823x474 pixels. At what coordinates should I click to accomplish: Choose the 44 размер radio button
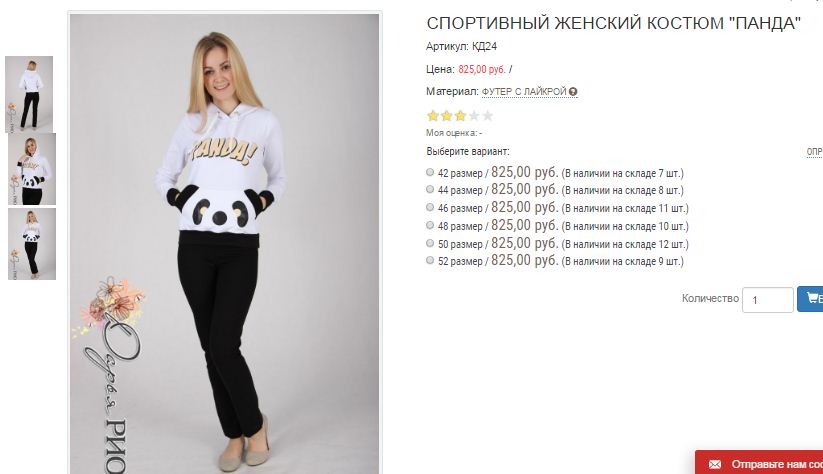point(430,189)
